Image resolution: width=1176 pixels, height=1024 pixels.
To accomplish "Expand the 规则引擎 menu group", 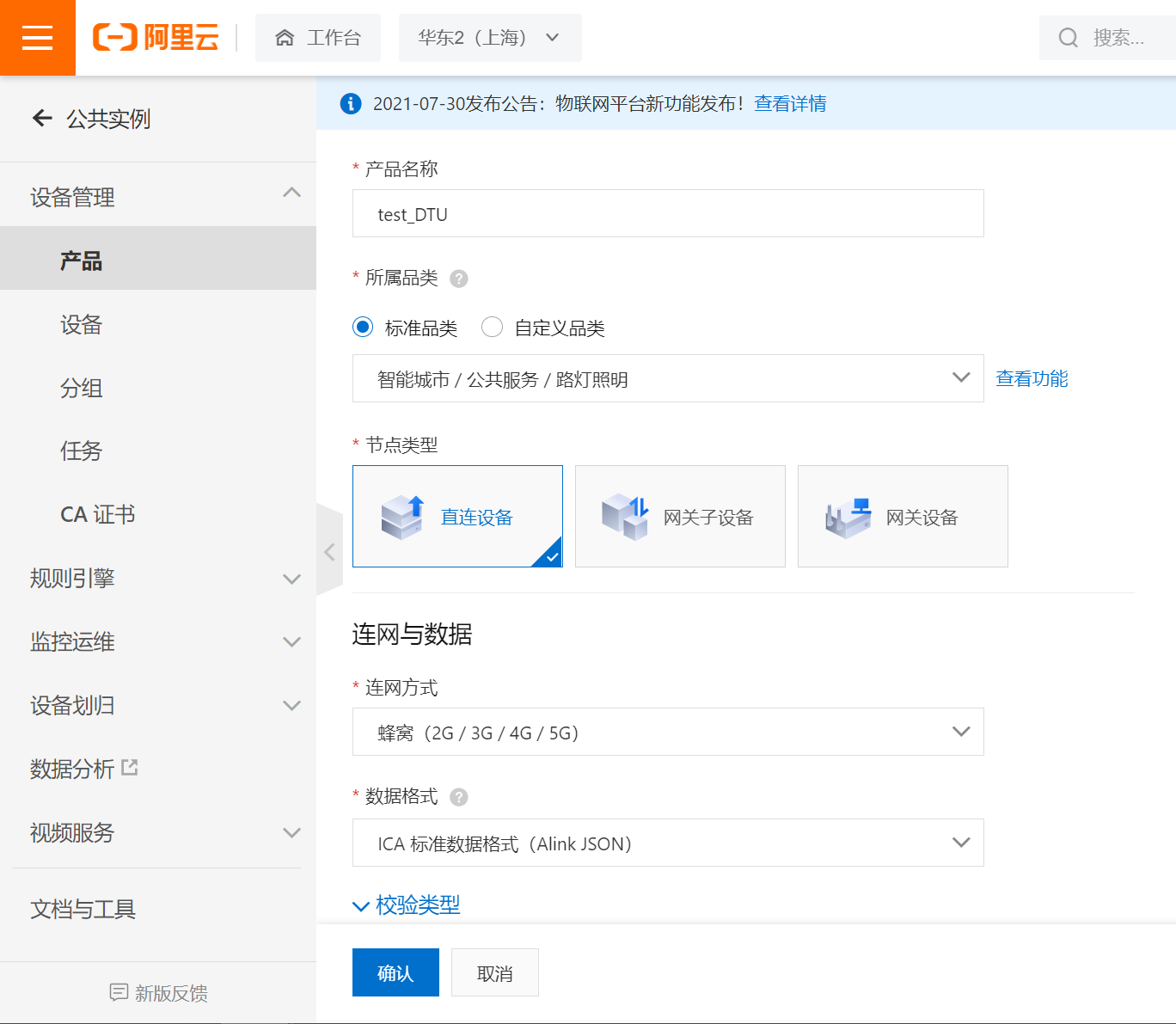I will click(x=158, y=578).
